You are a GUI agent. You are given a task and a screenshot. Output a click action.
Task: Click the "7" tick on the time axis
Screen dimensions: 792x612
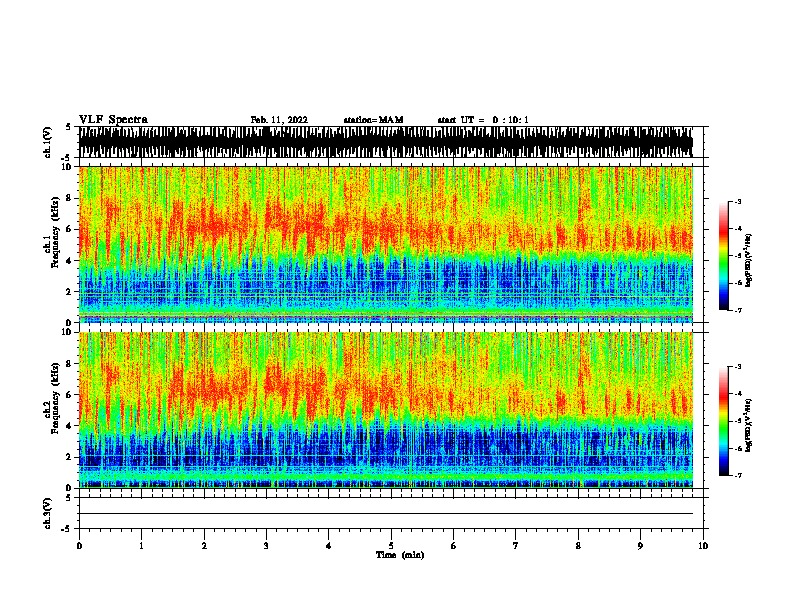pos(516,546)
